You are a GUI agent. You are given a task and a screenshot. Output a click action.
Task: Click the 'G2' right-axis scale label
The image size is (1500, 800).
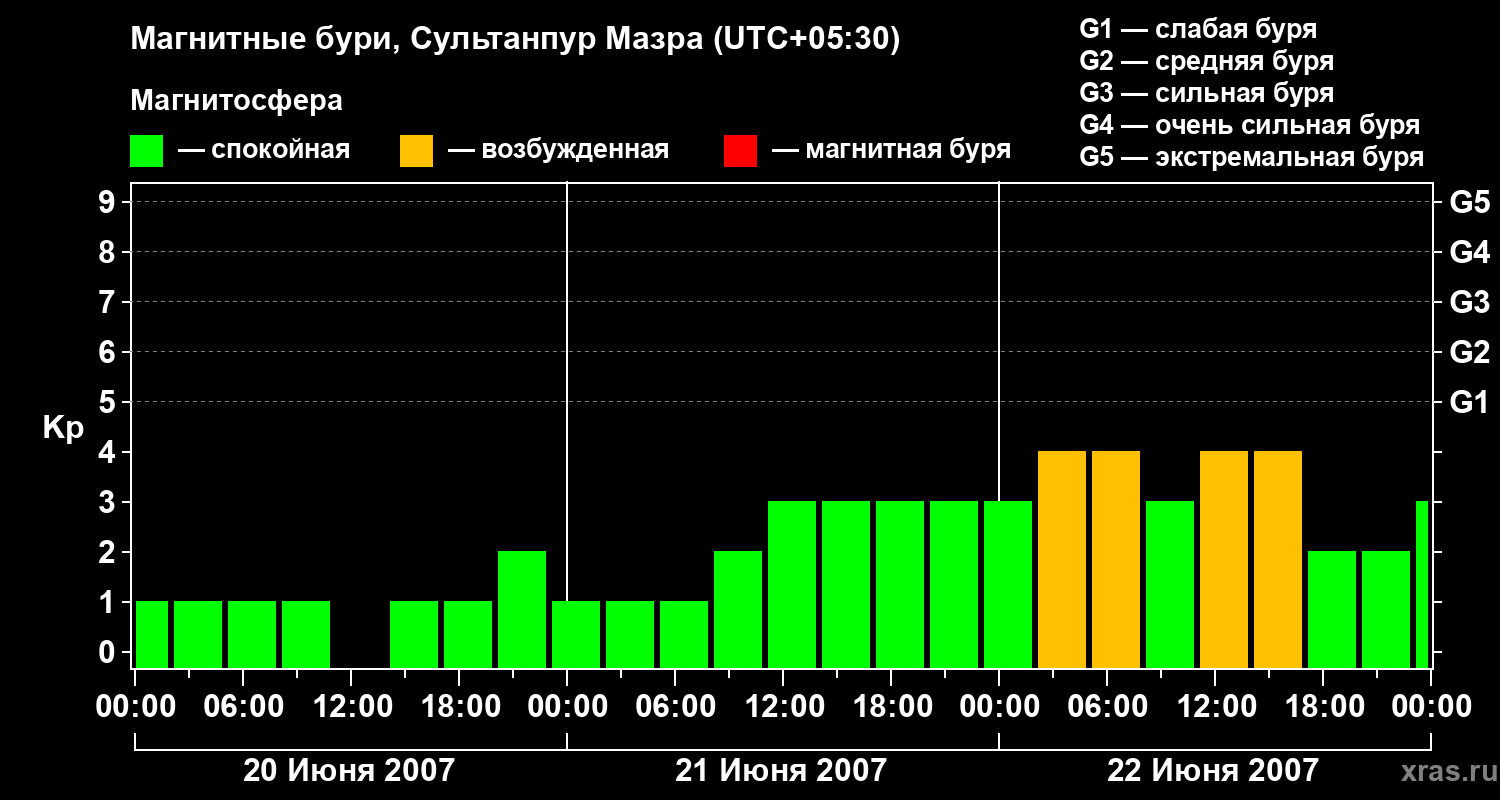coord(1469,352)
